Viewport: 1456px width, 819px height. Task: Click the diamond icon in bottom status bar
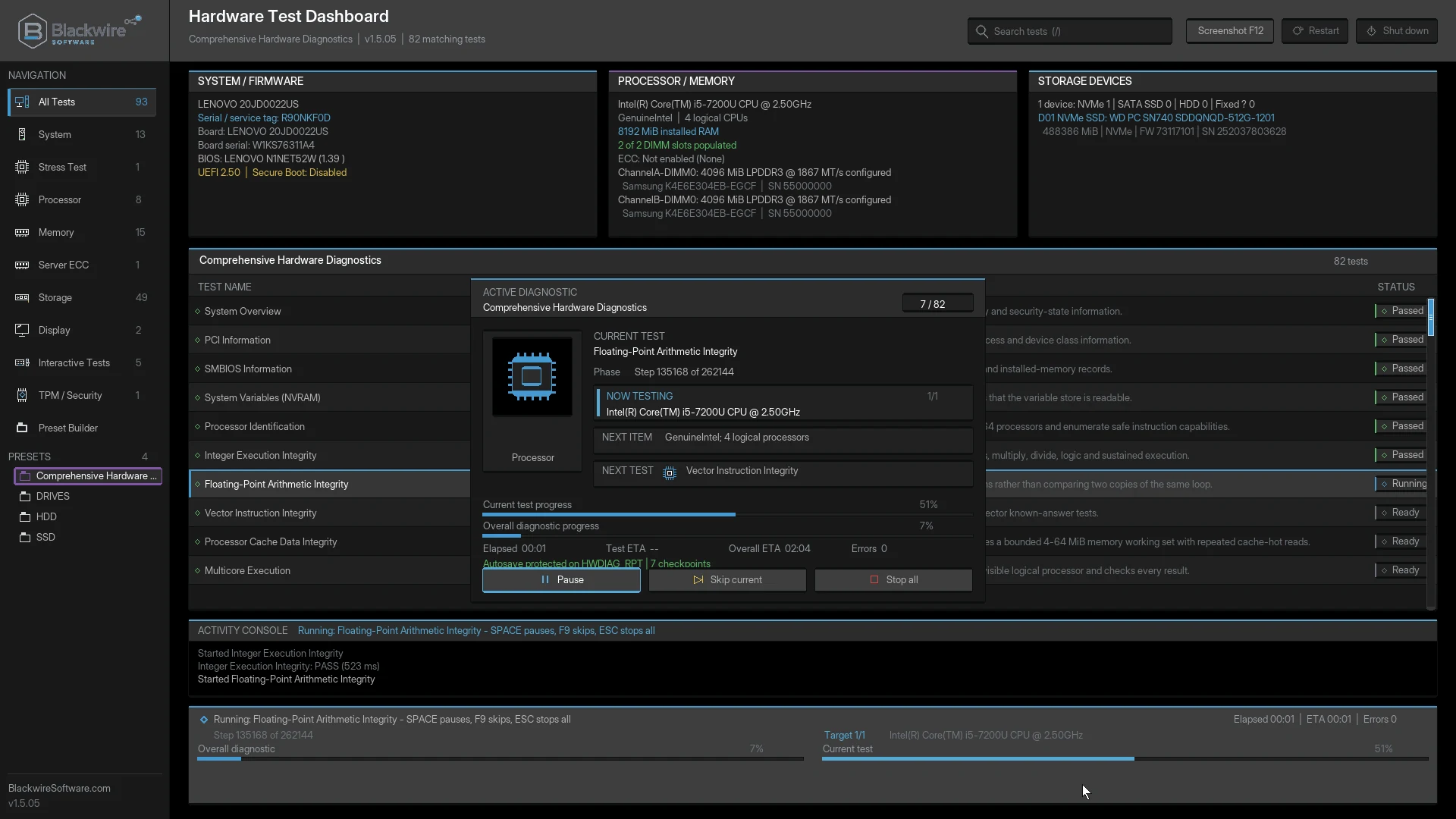pyautogui.click(x=204, y=720)
